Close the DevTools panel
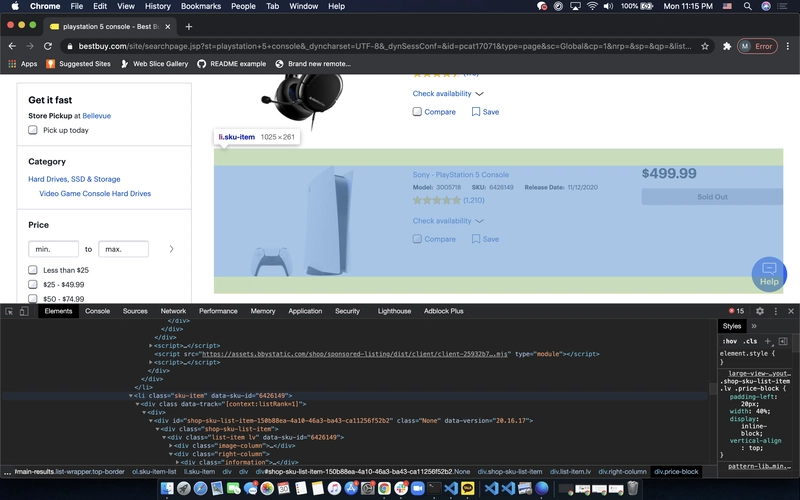 point(791,311)
